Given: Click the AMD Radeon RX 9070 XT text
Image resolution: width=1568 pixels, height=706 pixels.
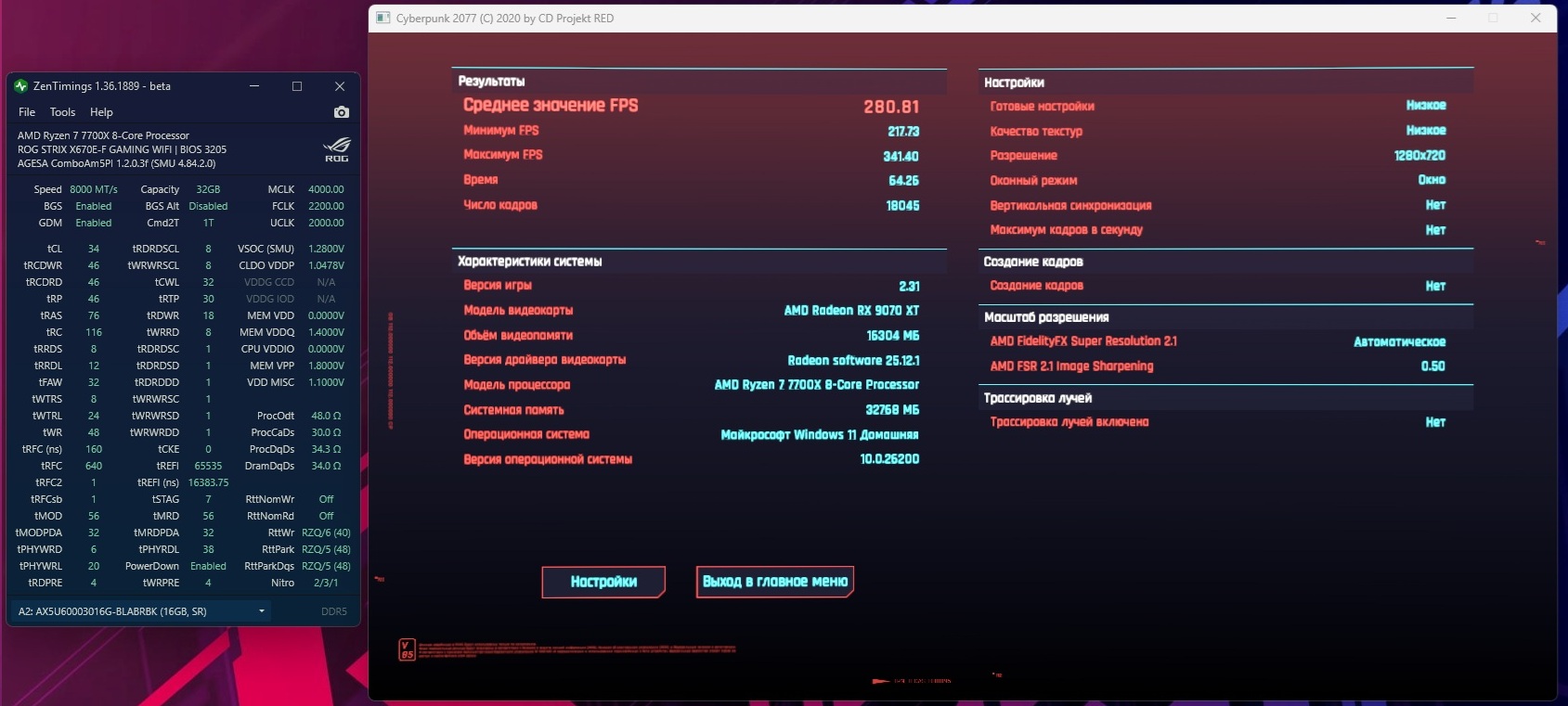Looking at the screenshot, I should tap(851, 311).
